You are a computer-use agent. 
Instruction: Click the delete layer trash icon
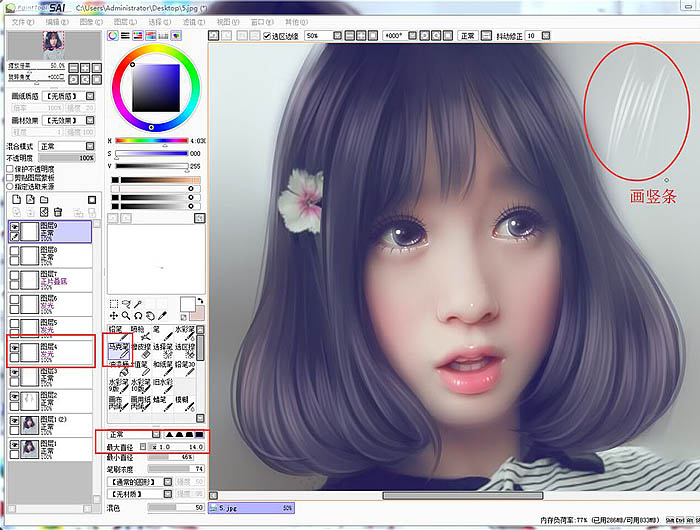[57, 212]
